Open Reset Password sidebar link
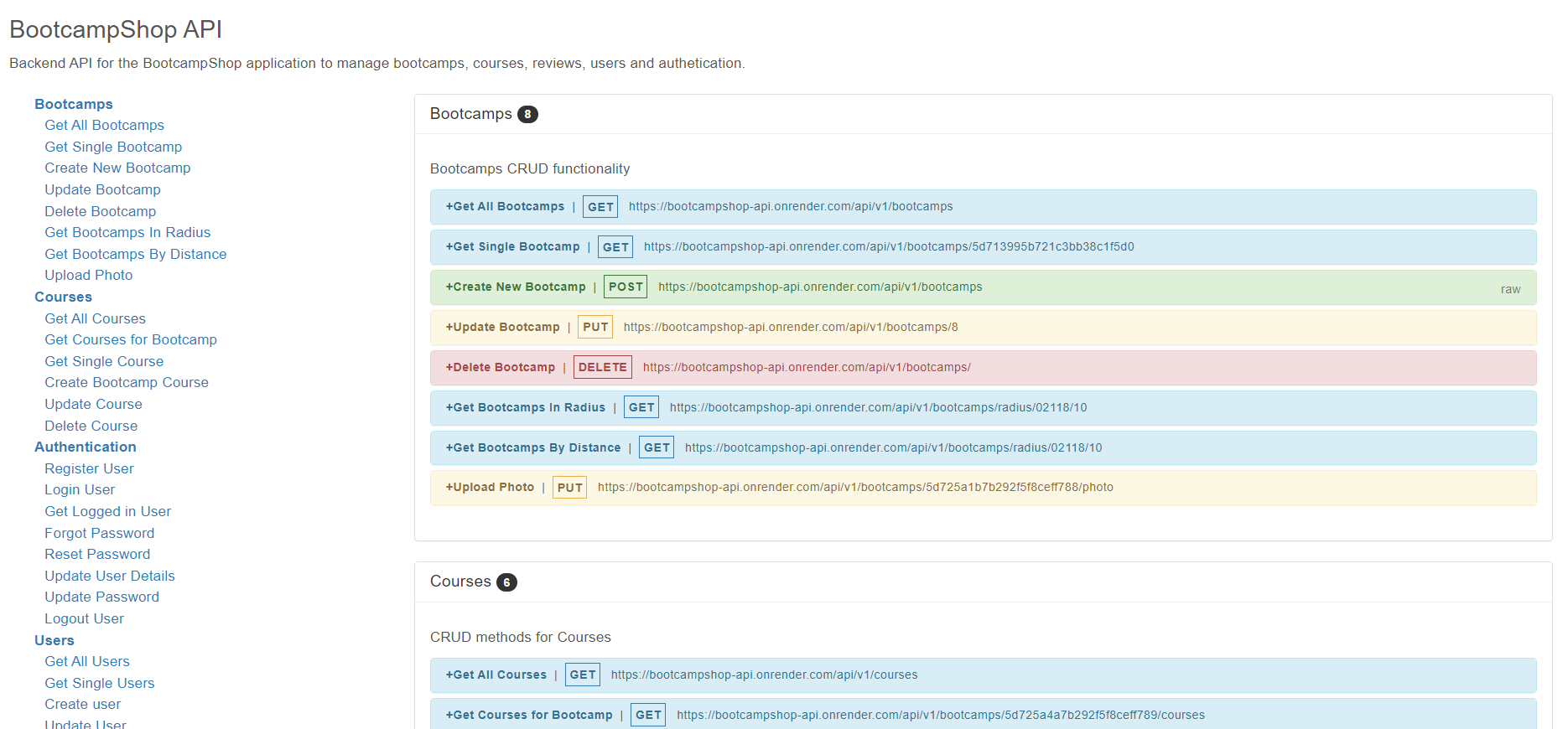Viewport: 1568px width, 729px height. [97, 554]
